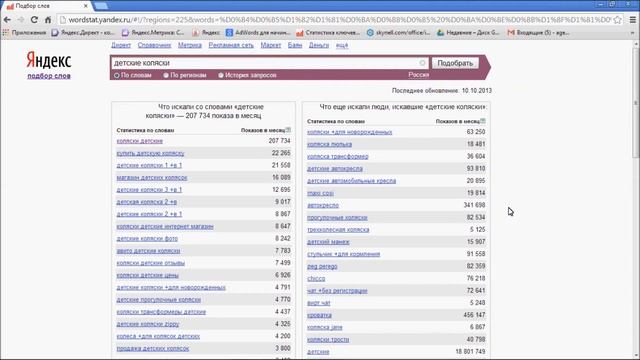Open the Яндекс.Метрика bookmark

pos(153,33)
